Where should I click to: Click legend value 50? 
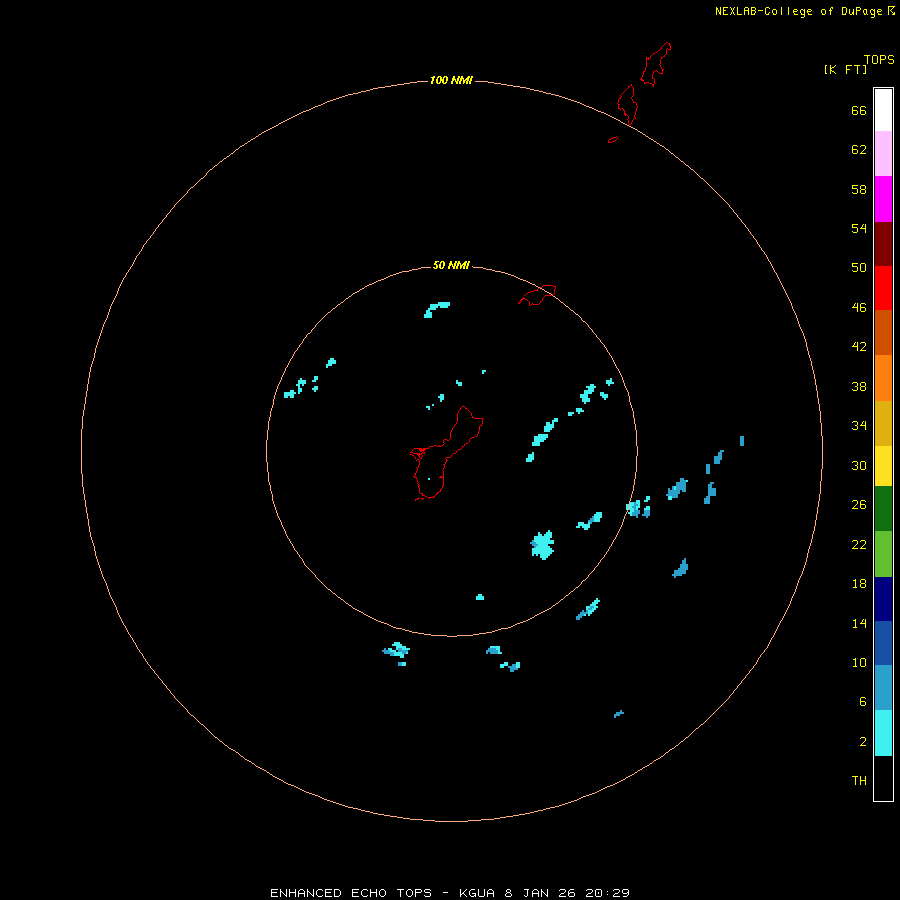pos(859,267)
